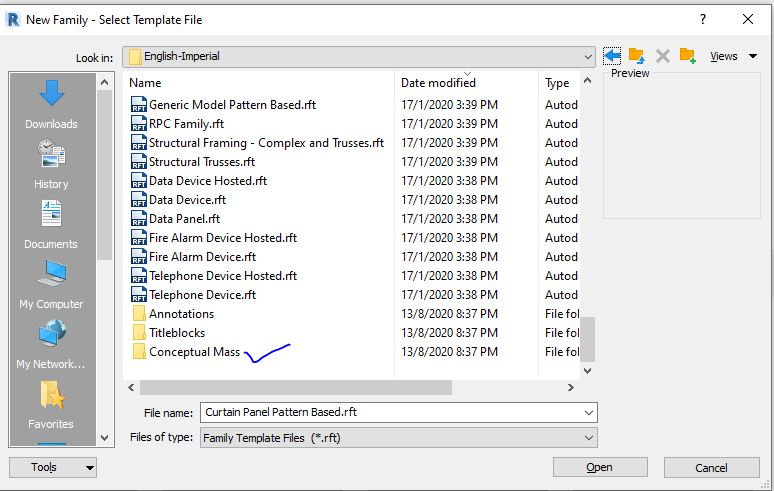Open Favorites in places sidebar
Image resolution: width=774 pixels, height=491 pixels.
51,405
